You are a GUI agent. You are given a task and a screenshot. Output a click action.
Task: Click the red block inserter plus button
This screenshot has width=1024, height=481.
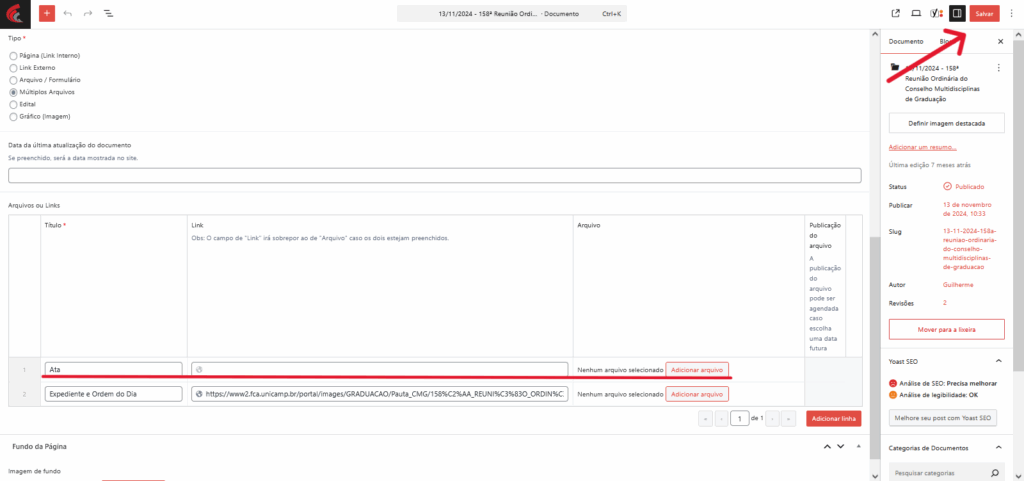pyautogui.click(x=47, y=14)
